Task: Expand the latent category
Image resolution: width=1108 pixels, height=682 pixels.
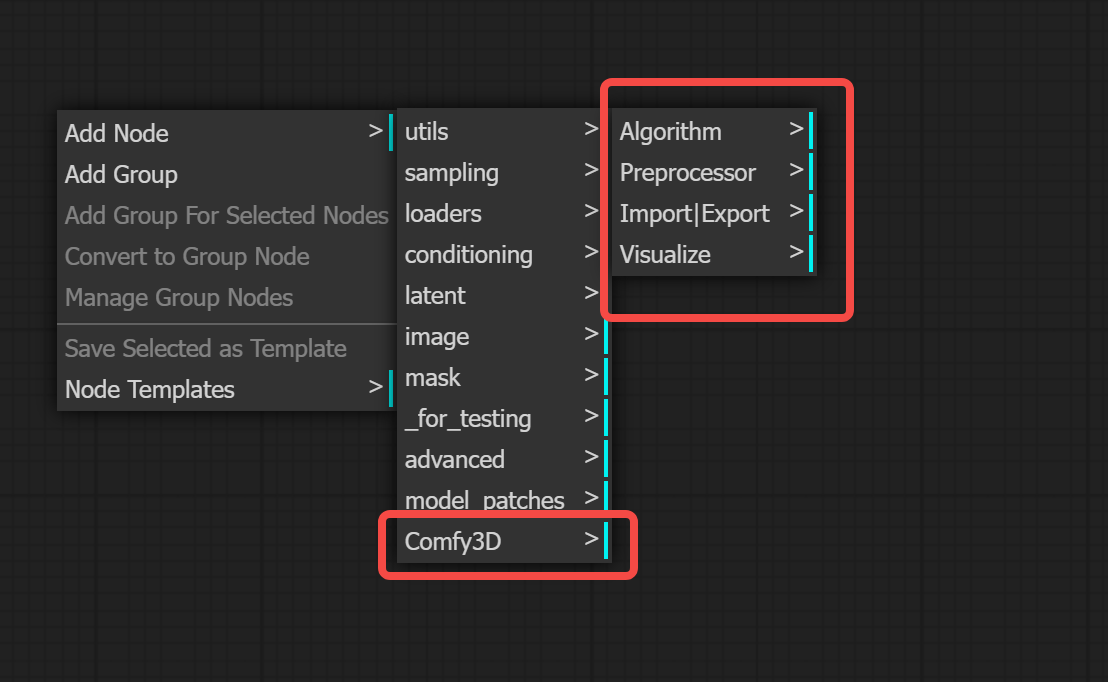Action: coord(502,295)
